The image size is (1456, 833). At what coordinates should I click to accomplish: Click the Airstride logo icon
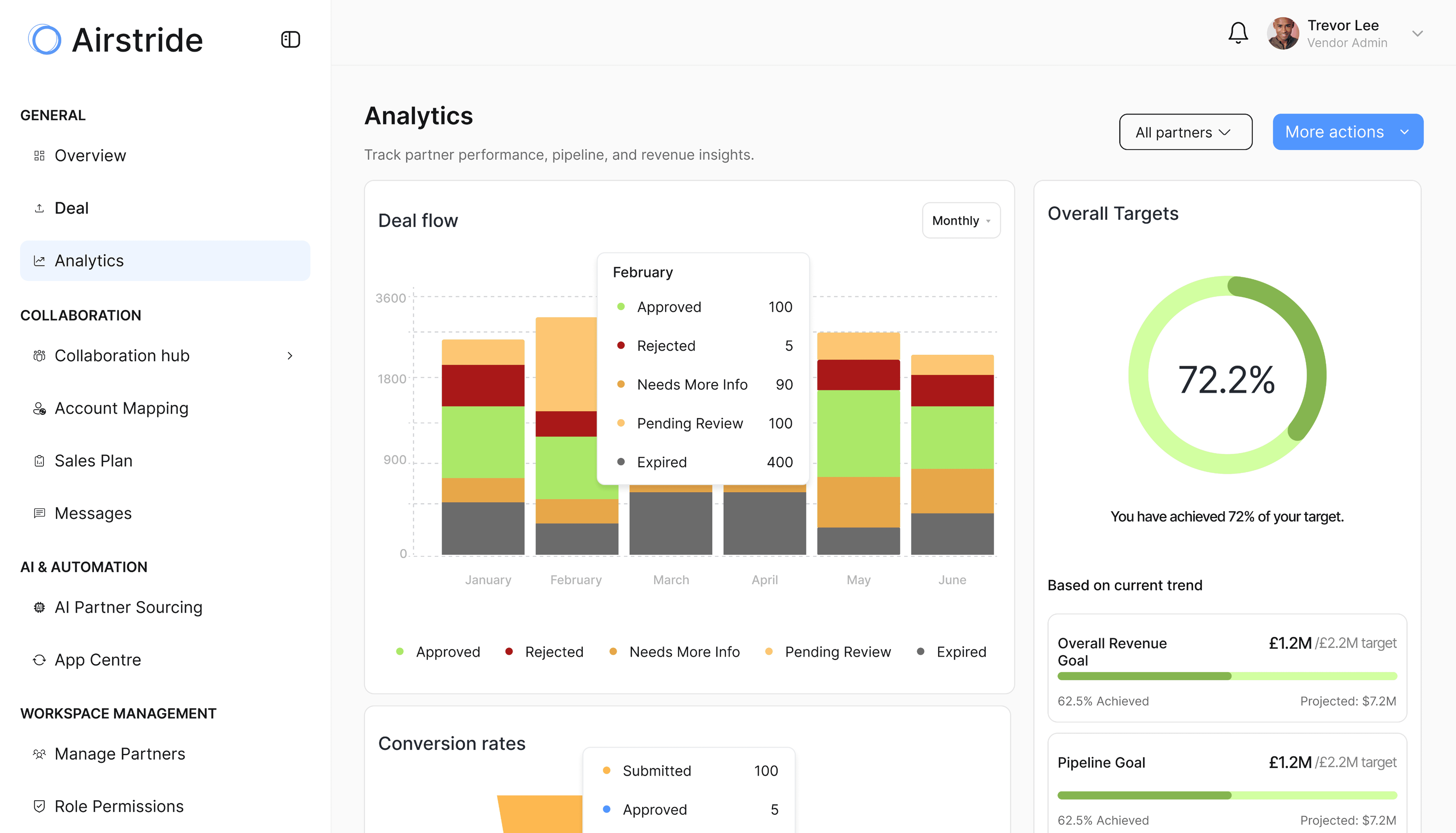coord(45,40)
